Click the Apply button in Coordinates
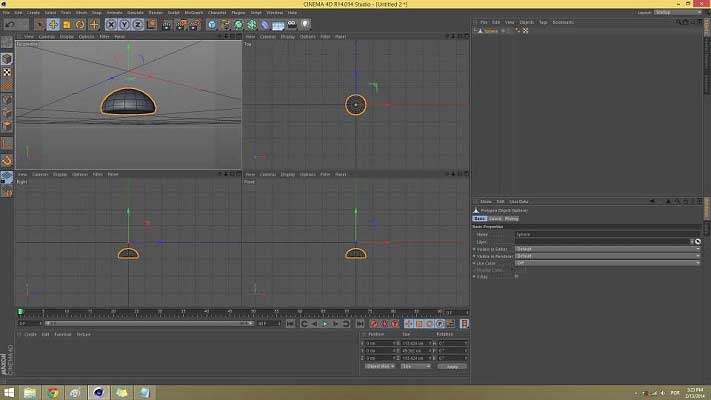The width and height of the screenshot is (711, 400). point(451,366)
